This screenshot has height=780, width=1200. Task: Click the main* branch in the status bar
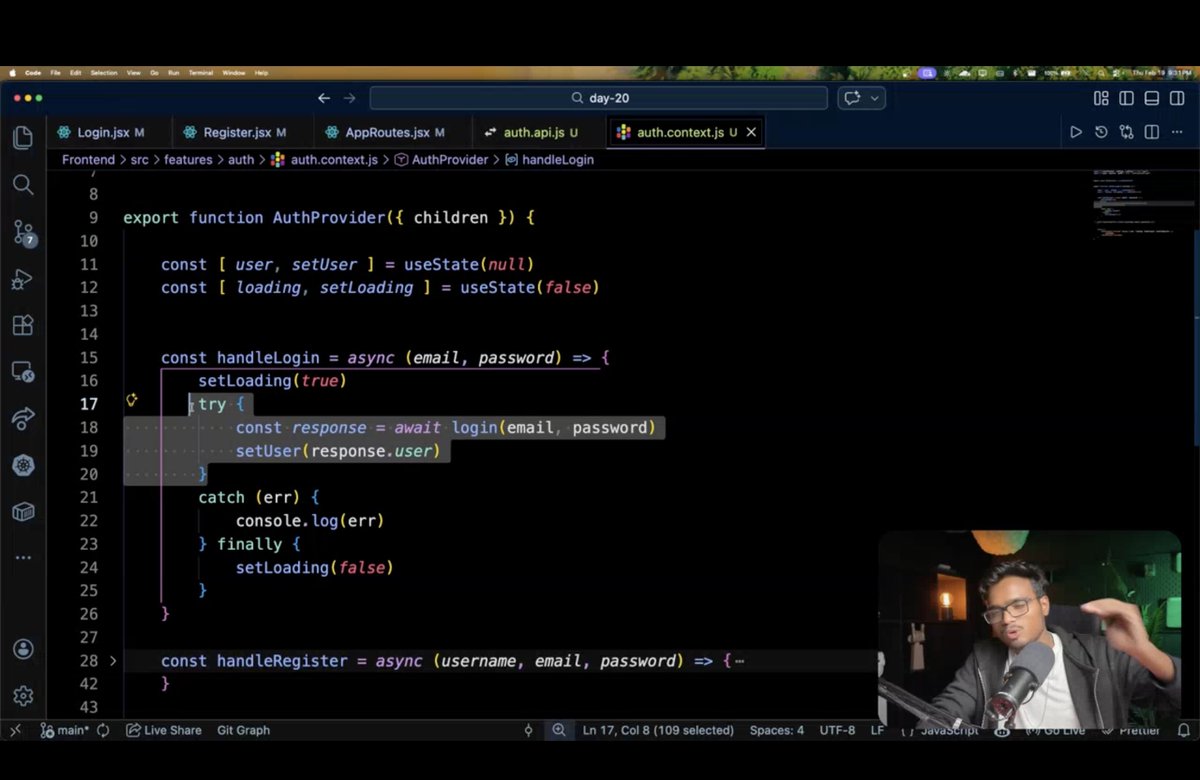click(65, 731)
